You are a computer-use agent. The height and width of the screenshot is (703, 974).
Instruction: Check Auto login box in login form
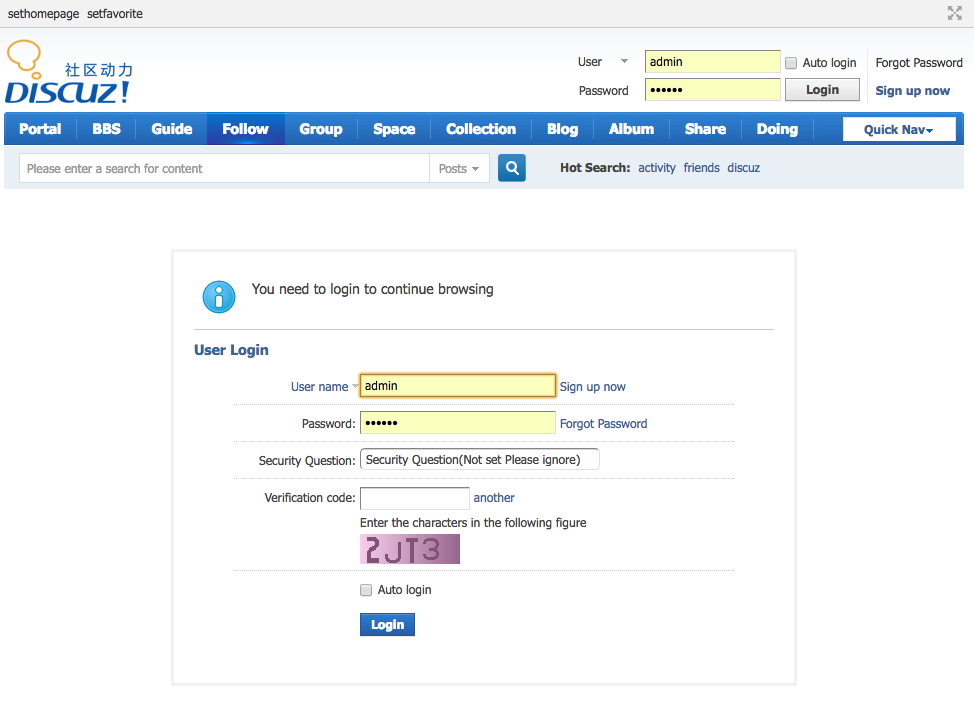366,590
